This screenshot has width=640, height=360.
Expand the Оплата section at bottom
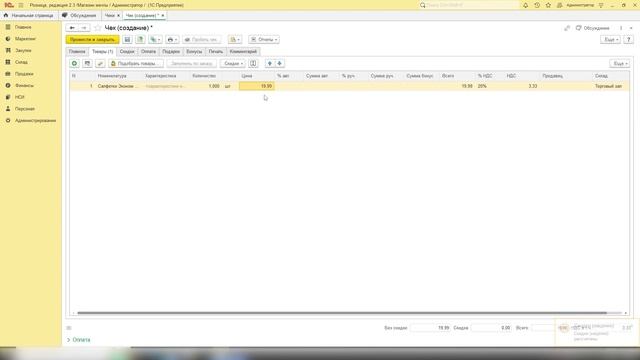coord(78,340)
